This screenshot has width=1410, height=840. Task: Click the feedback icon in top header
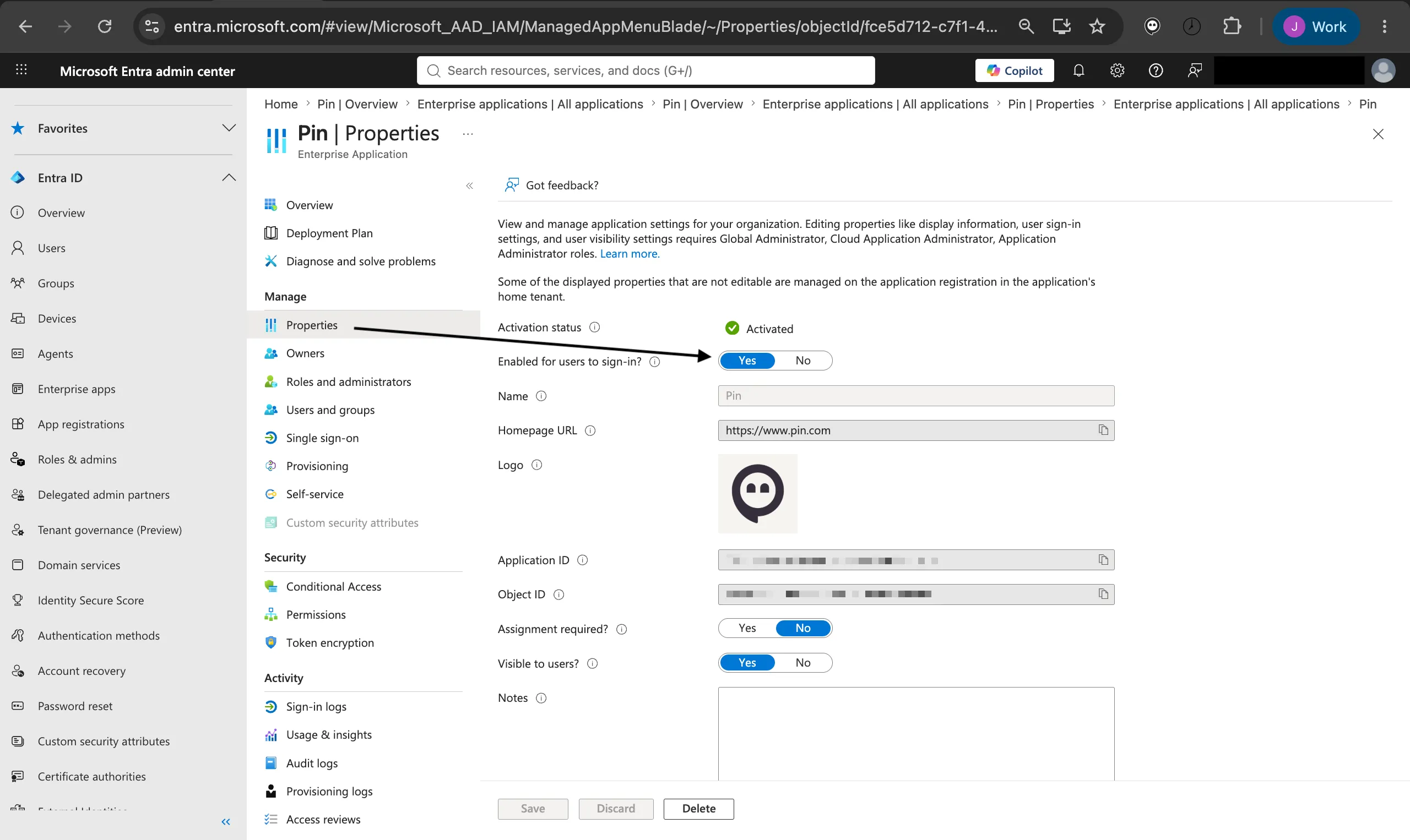tap(1195, 70)
